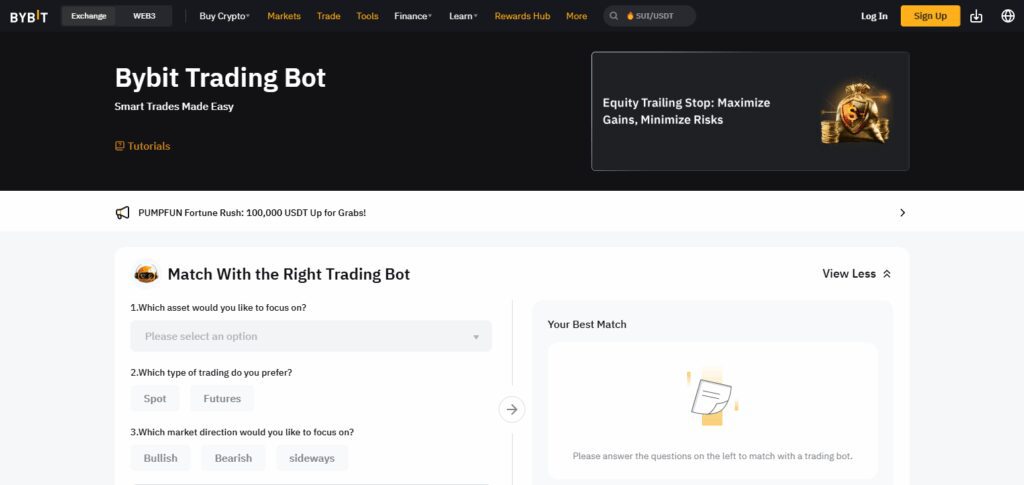This screenshot has width=1024, height=485.
Task: Open the language globe icon
Action: point(1008,16)
